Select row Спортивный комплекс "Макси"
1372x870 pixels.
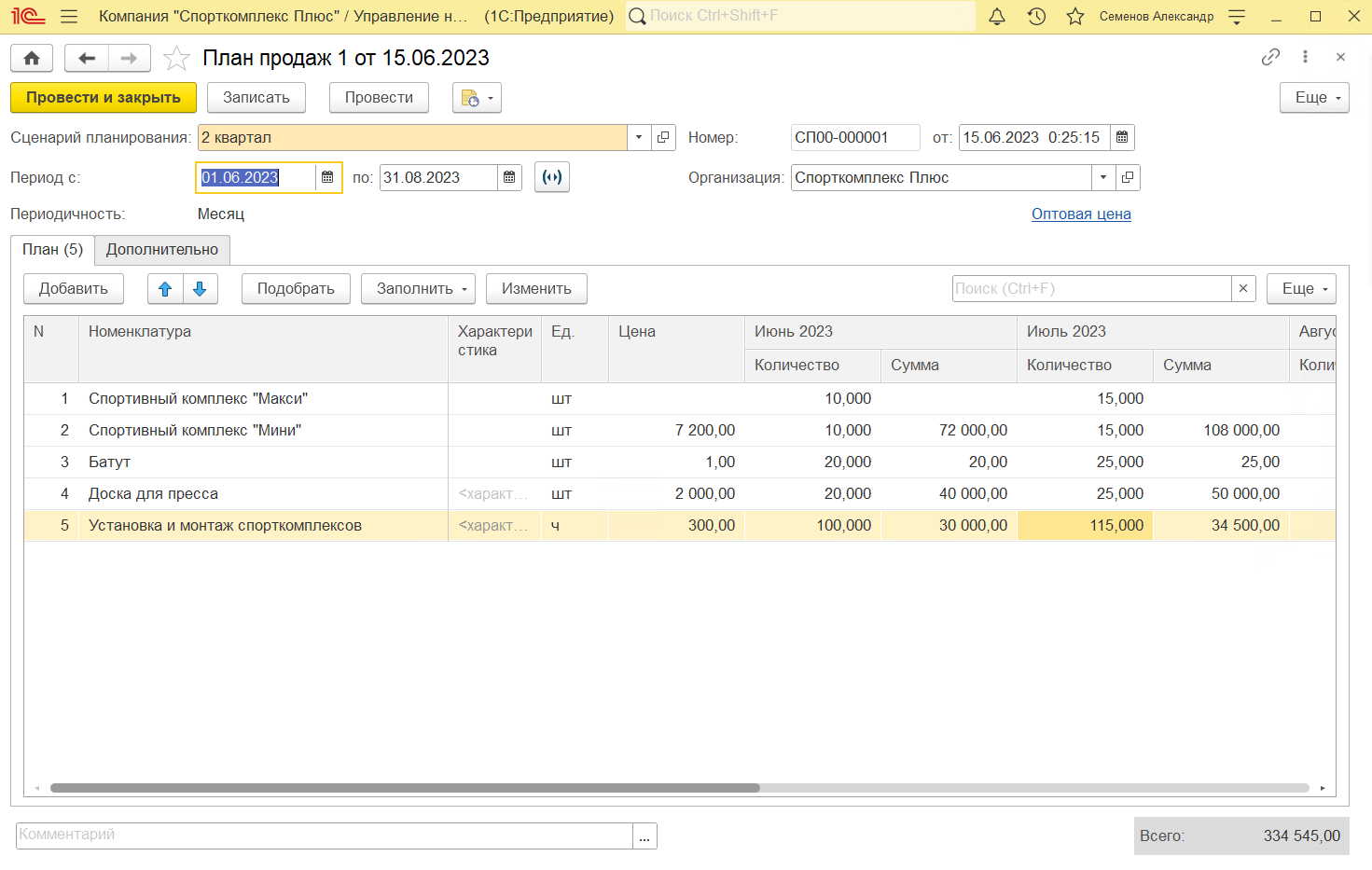[x=679, y=399]
